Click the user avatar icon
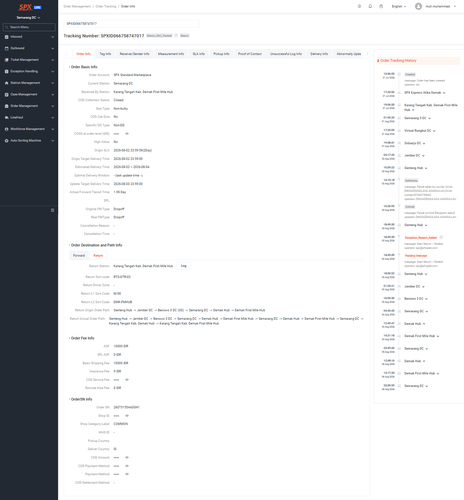Screen dimensions: 464x500 tap(418, 6)
